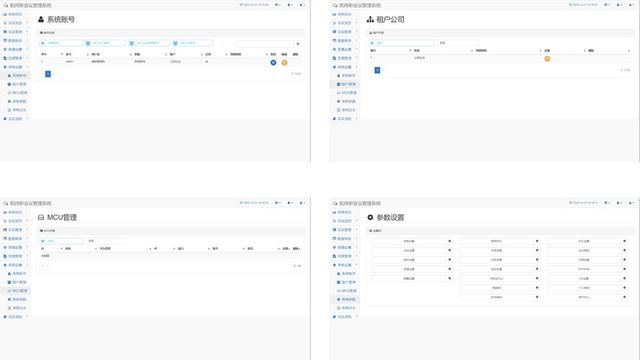The width and height of the screenshot is (640, 360).
Task: Focus search field beside add button, 租户公司 screen
Action: 458,43
